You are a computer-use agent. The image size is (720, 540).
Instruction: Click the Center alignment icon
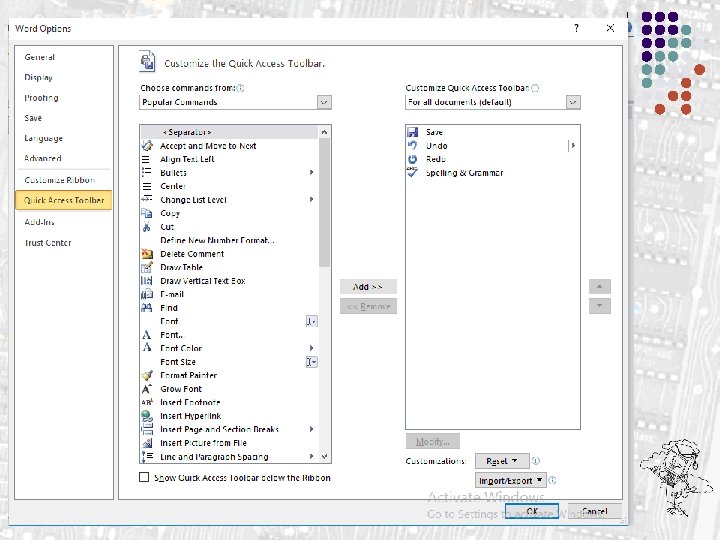pos(147,186)
